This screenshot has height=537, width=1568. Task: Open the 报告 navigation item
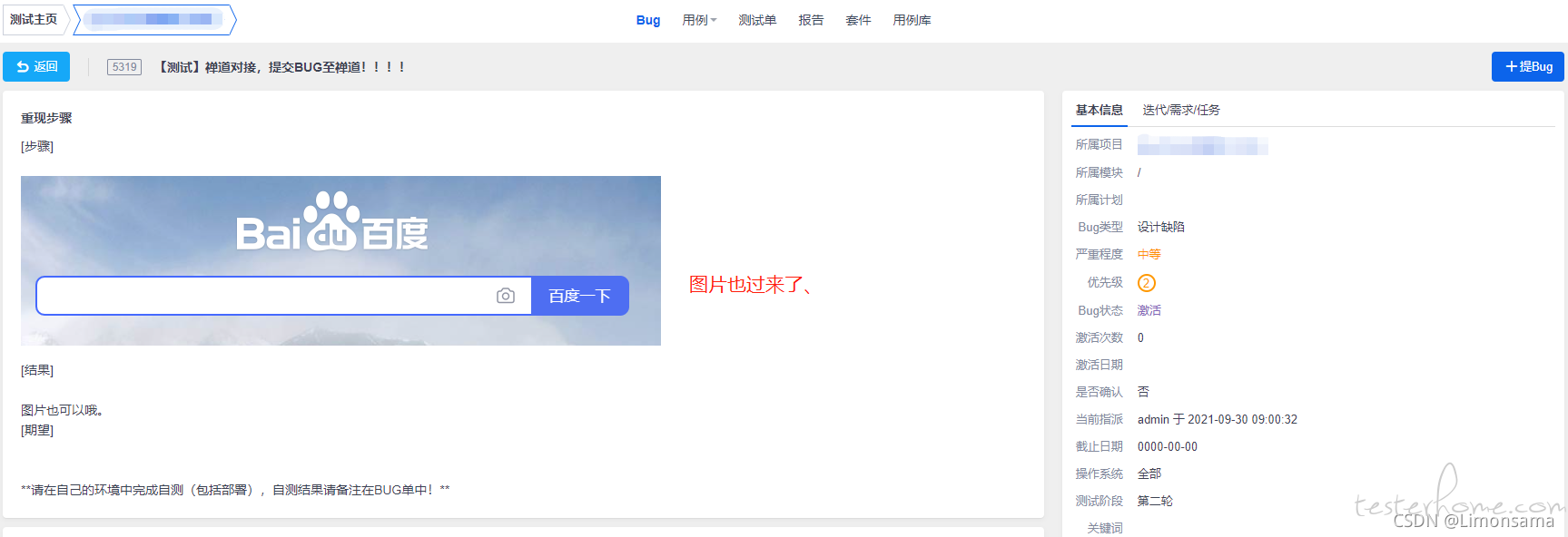pos(811,20)
